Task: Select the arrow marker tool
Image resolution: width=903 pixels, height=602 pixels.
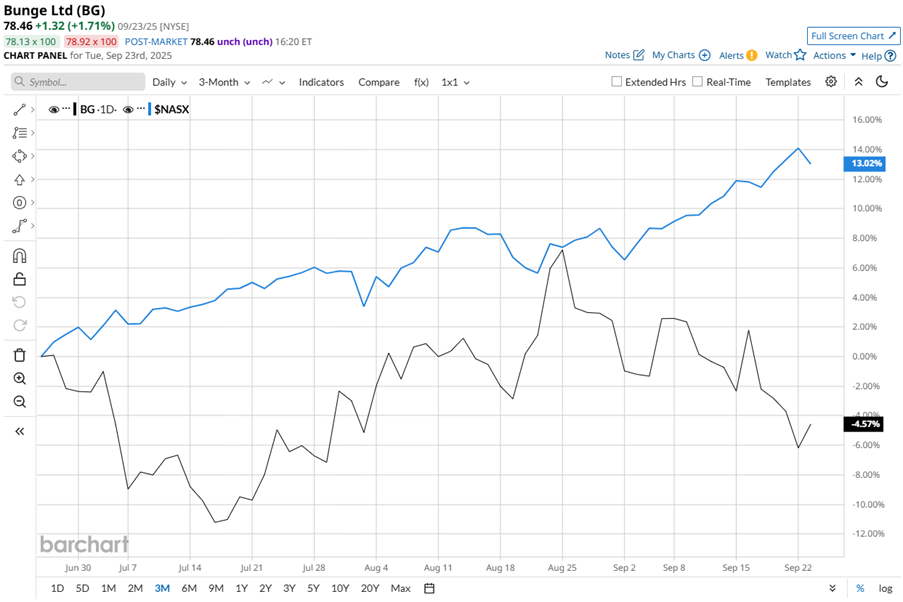Action: pyautogui.click(x=19, y=180)
